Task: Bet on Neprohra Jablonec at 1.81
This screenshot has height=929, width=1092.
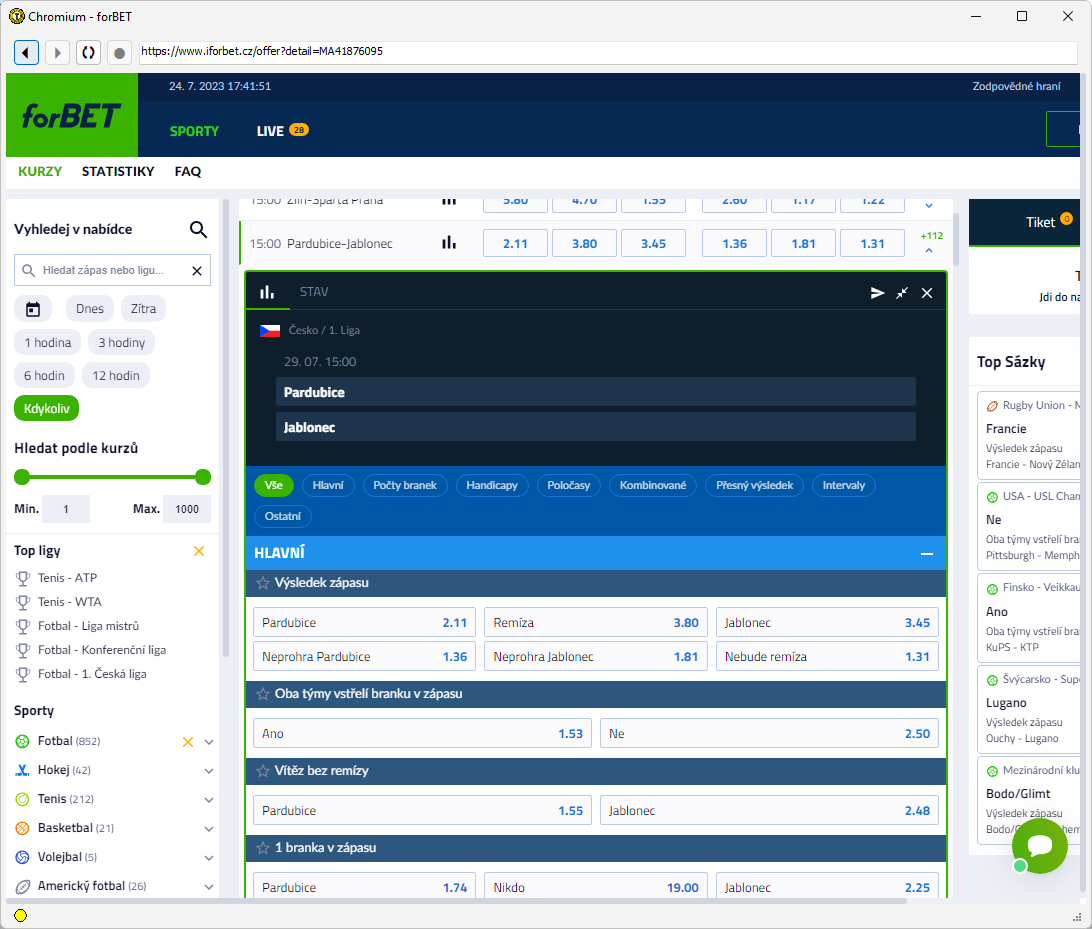Action: [x=596, y=657]
